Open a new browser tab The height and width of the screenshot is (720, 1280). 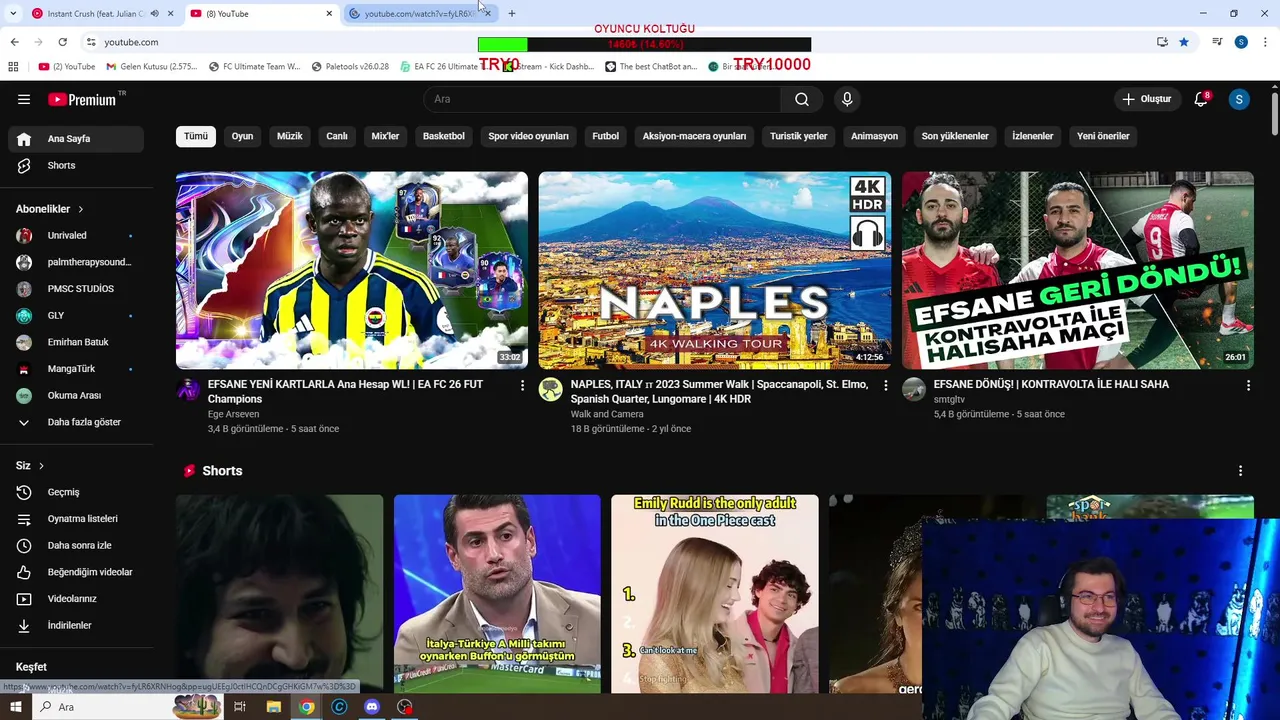pyautogui.click(x=512, y=13)
